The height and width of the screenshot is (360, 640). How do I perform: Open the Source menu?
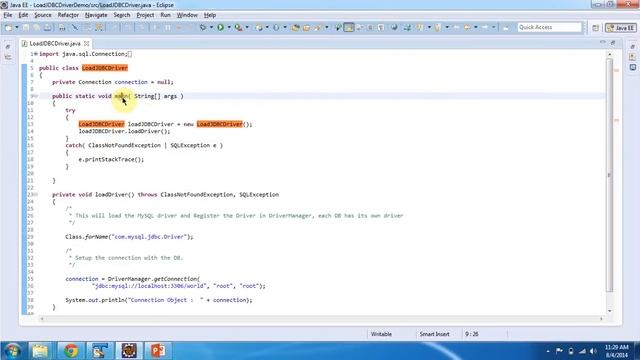pyautogui.click(x=43, y=15)
